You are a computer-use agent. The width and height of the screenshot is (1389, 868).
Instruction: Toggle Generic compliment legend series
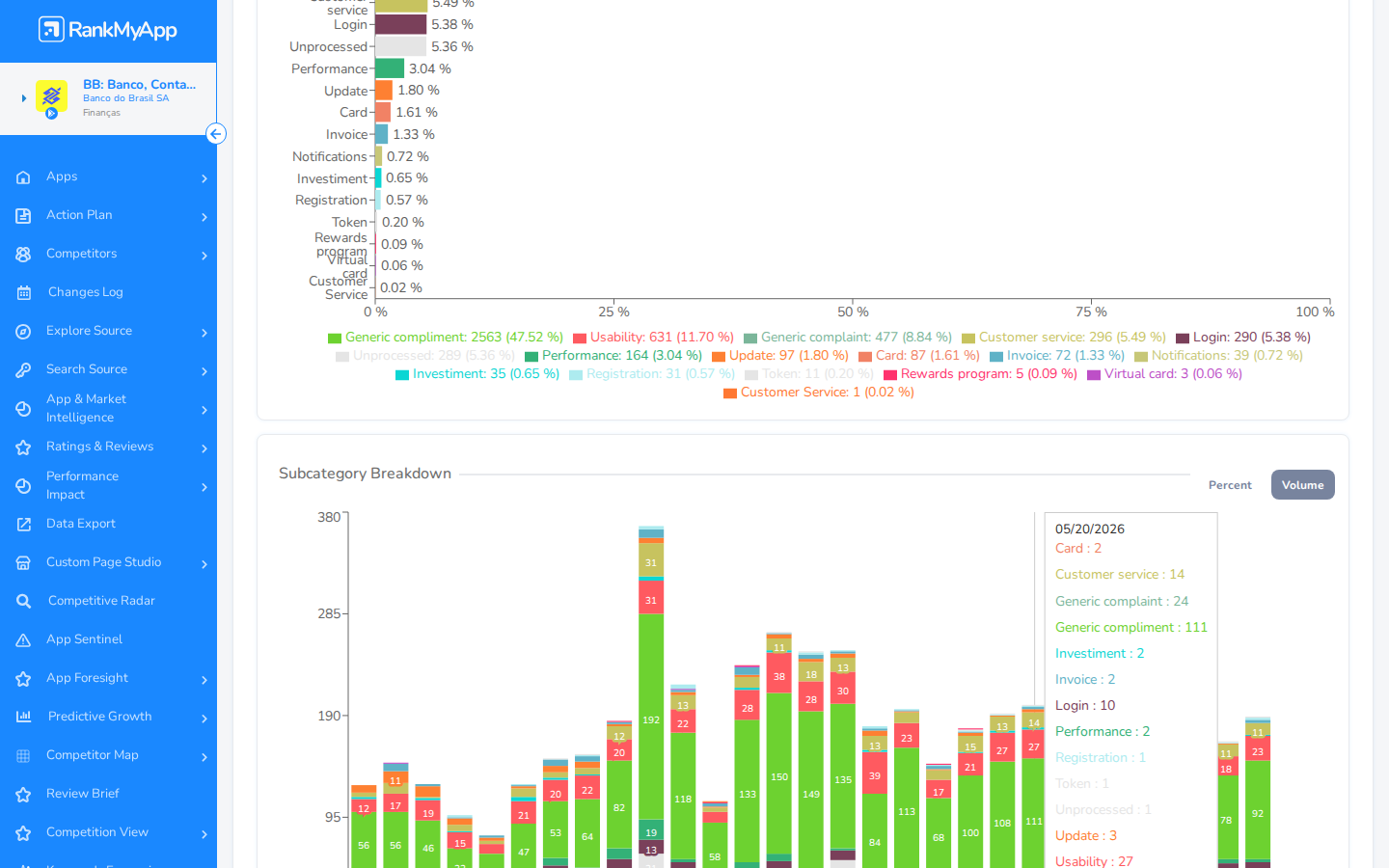point(446,338)
